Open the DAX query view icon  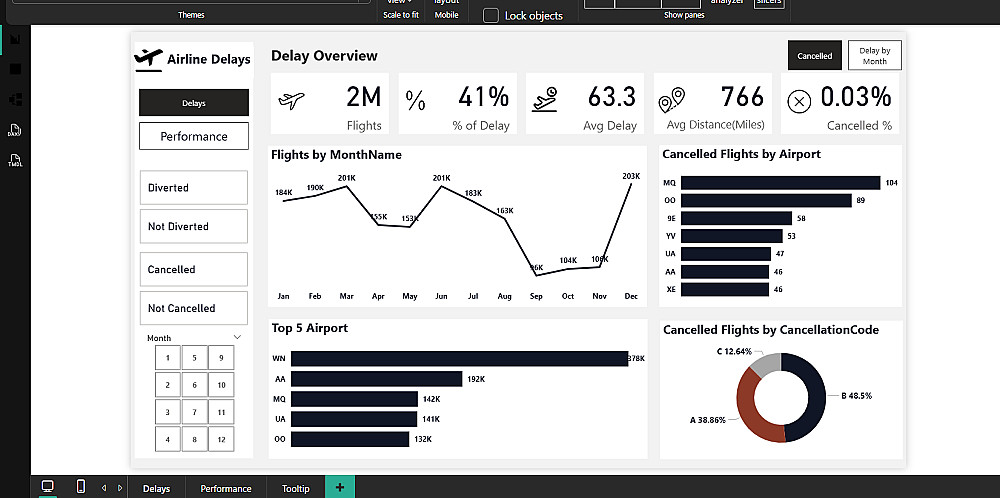coord(15,130)
